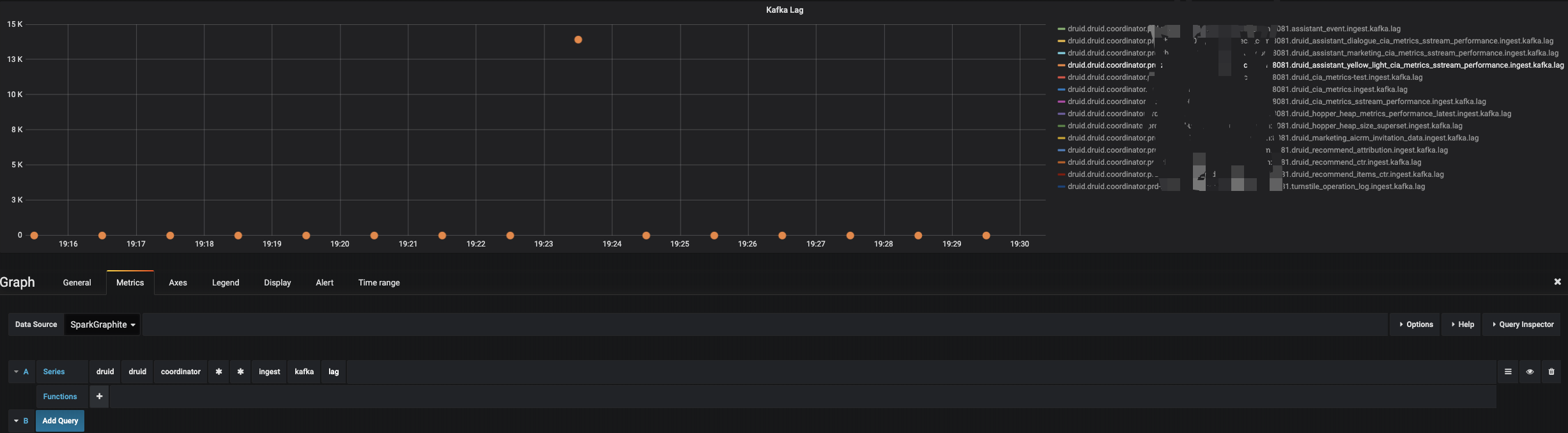Edit the ingest metric segment
Image resolution: width=1568 pixels, height=433 pixels.
[269, 372]
